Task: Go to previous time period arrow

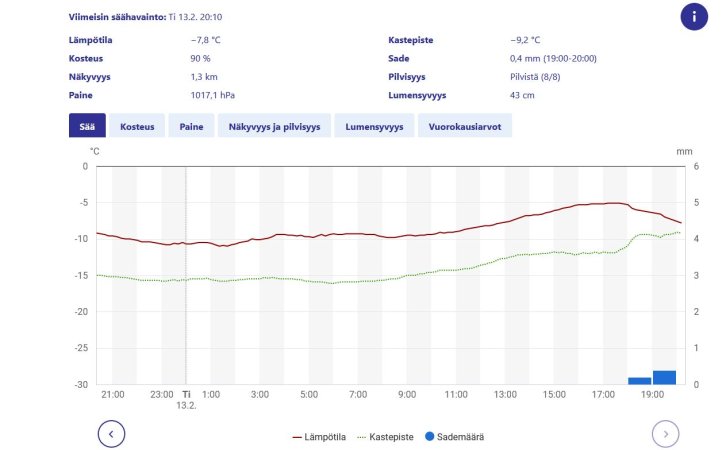Action: pos(111,434)
